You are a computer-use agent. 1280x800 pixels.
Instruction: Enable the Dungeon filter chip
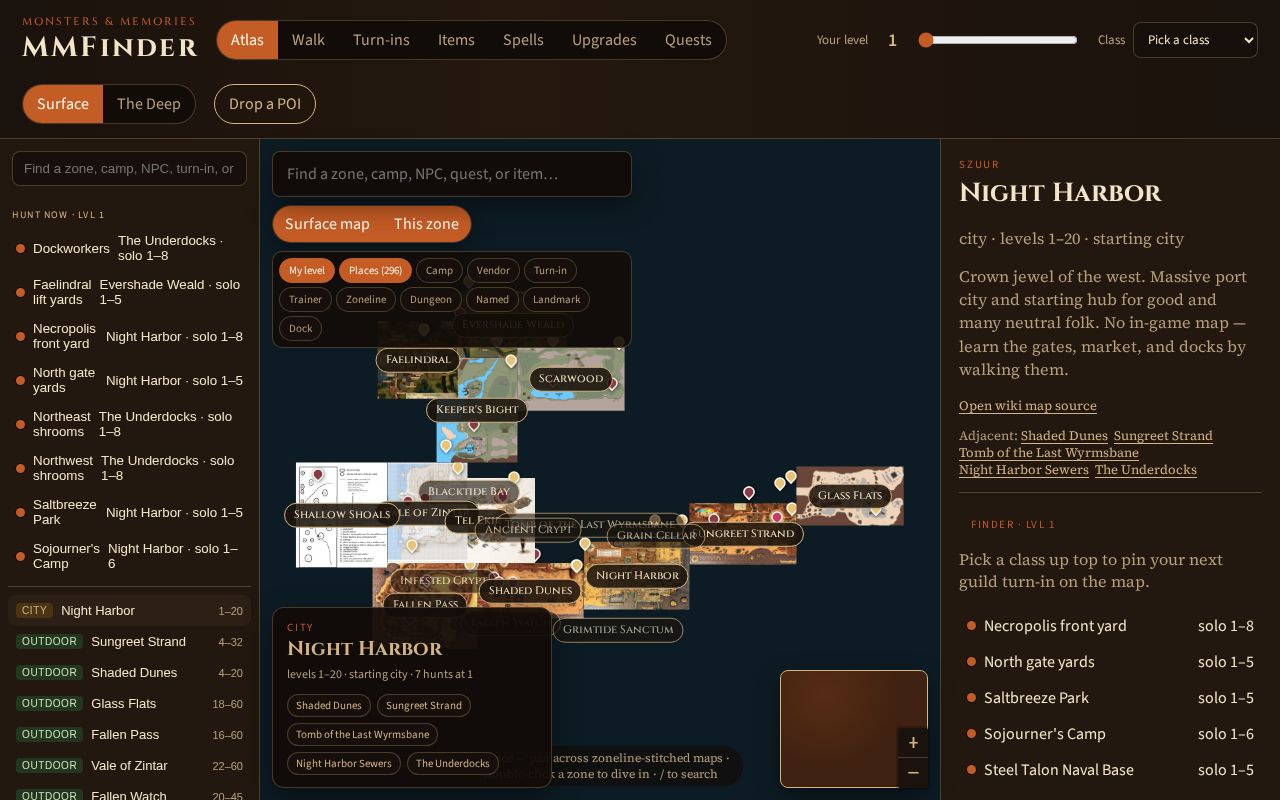[431, 299]
